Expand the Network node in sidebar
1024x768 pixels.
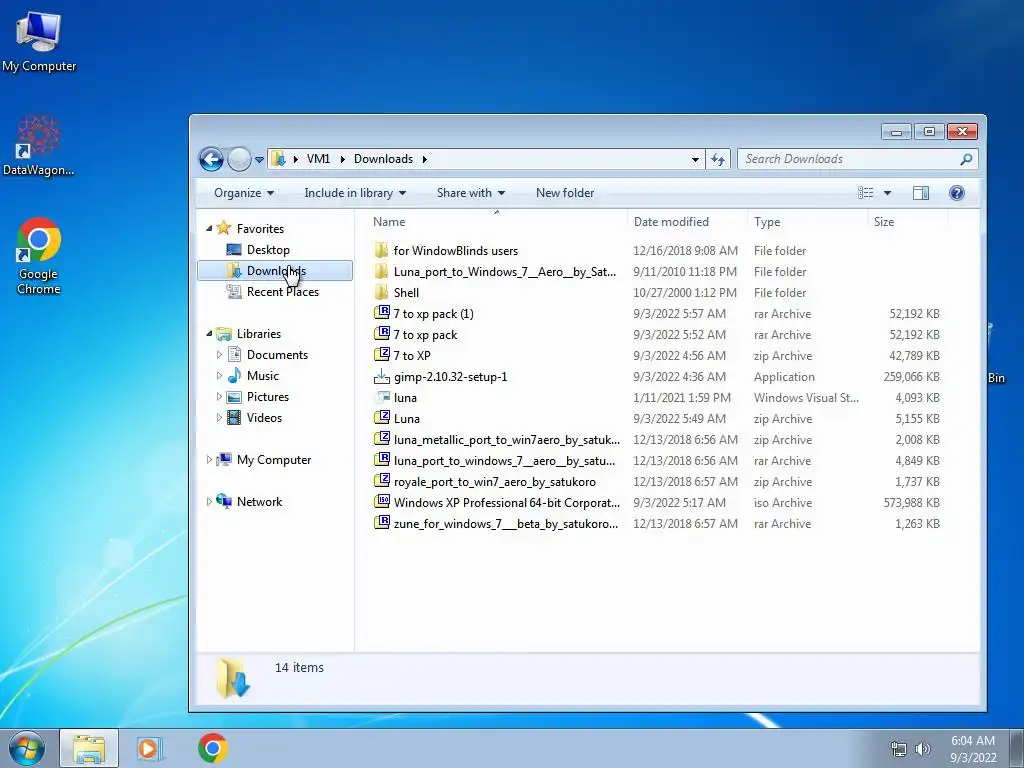pyautogui.click(x=209, y=502)
